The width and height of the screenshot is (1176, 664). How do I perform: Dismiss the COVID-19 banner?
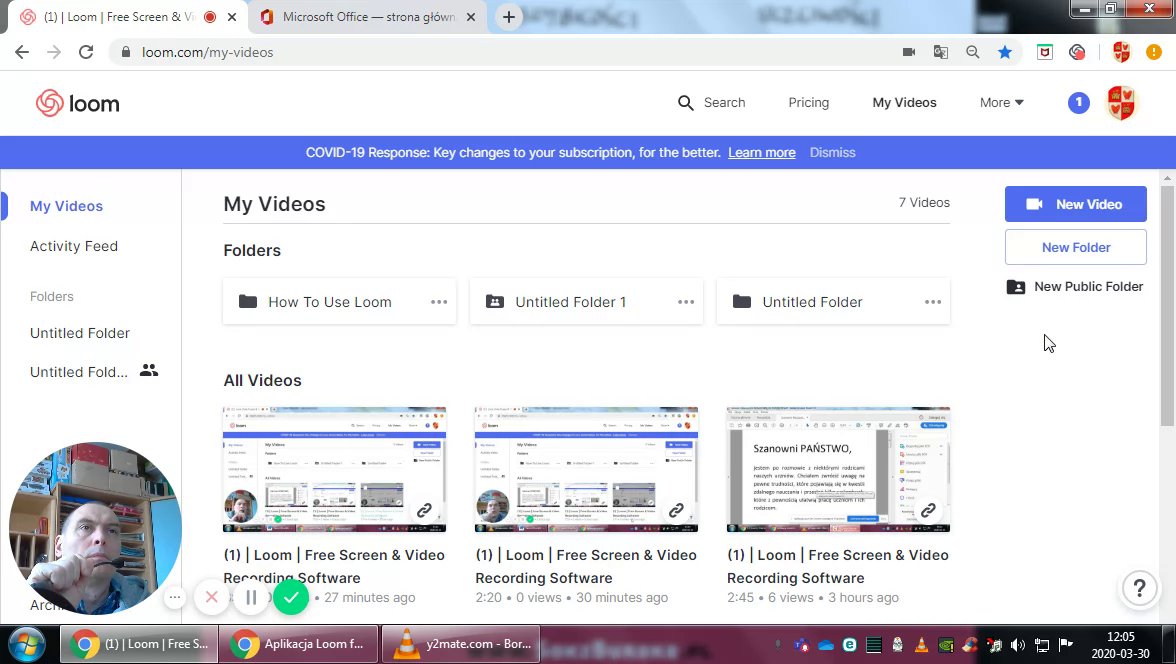(x=832, y=152)
